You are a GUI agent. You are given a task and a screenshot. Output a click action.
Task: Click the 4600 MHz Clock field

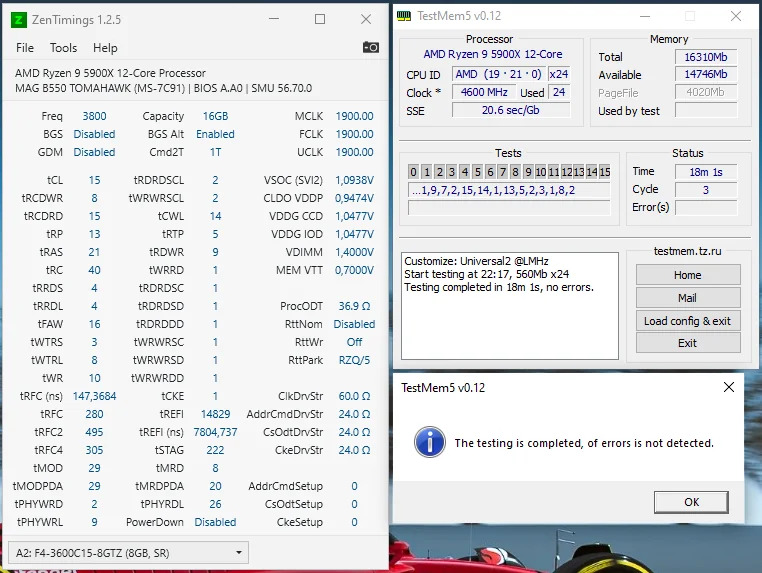484,92
